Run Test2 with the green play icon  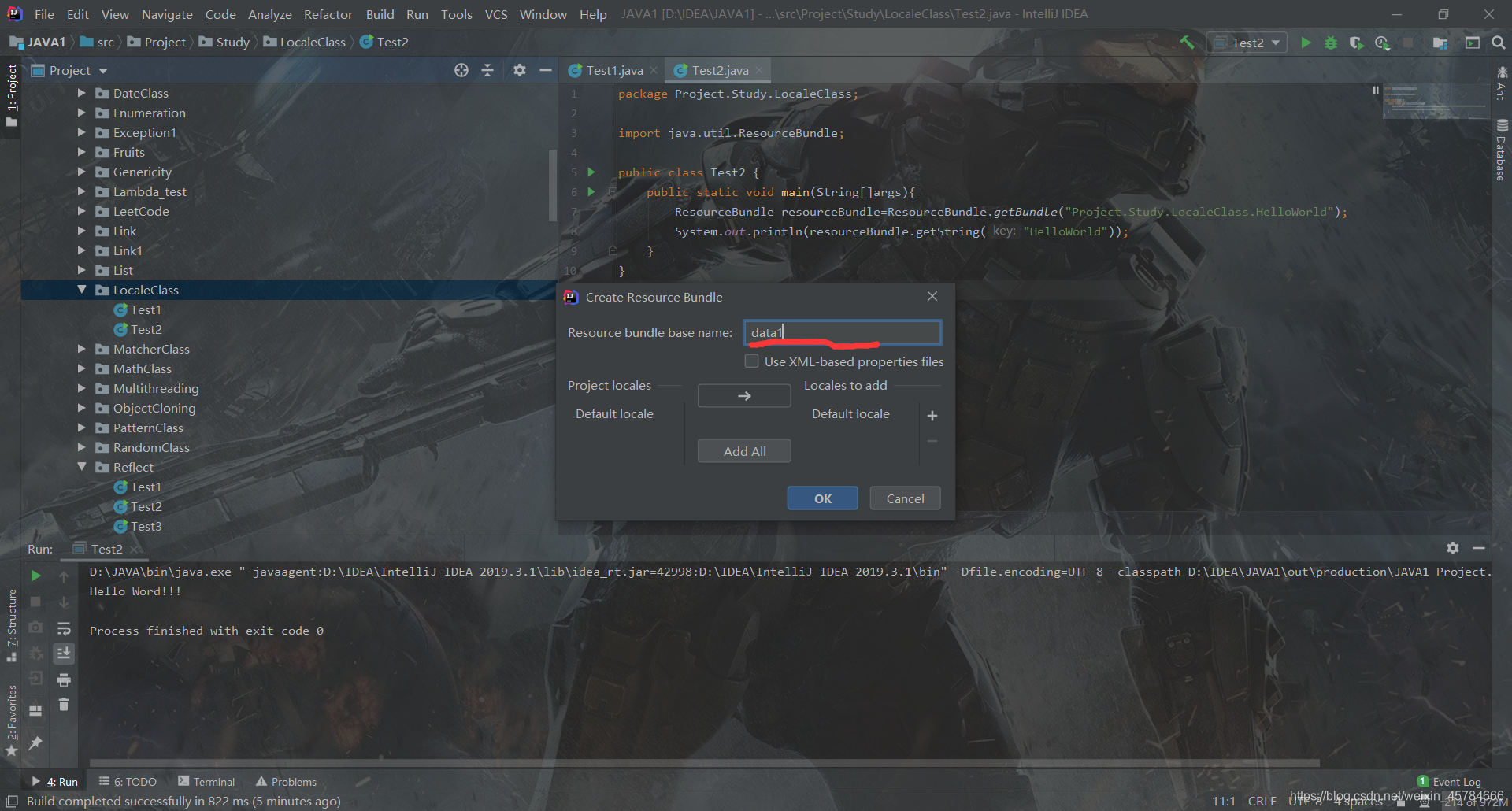pyautogui.click(x=1306, y=43)
